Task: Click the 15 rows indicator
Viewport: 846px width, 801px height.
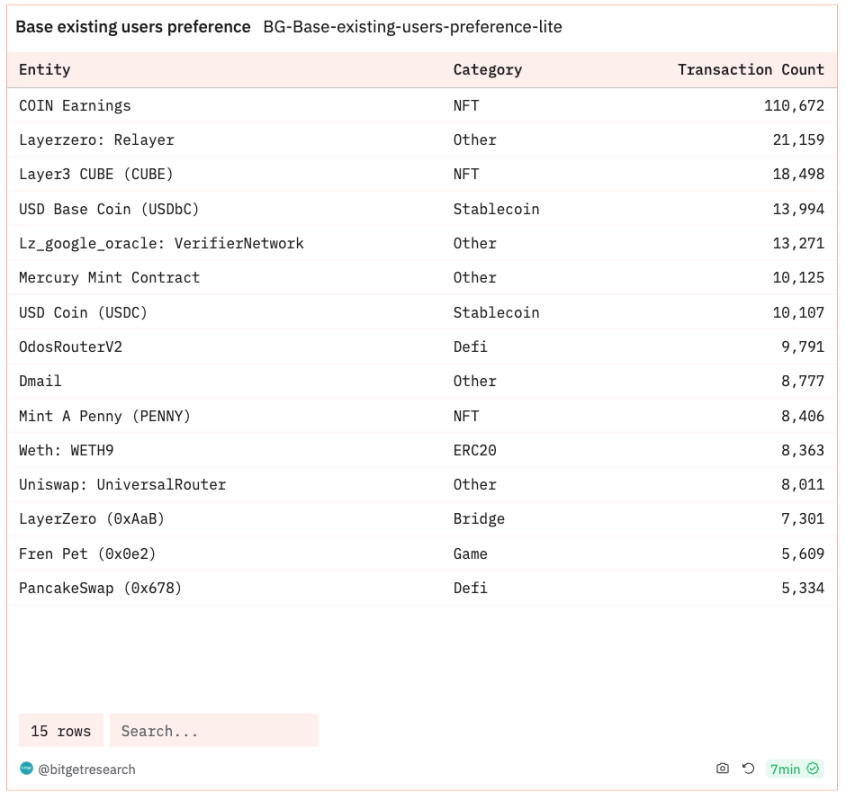Action: [x=61, y=730]
